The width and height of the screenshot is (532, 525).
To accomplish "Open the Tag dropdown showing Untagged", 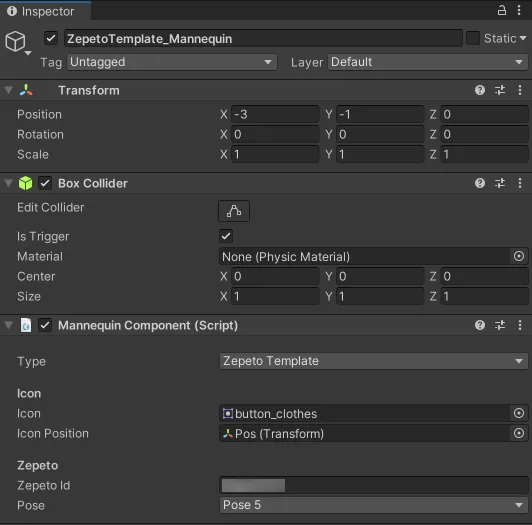I will (172, 62).
